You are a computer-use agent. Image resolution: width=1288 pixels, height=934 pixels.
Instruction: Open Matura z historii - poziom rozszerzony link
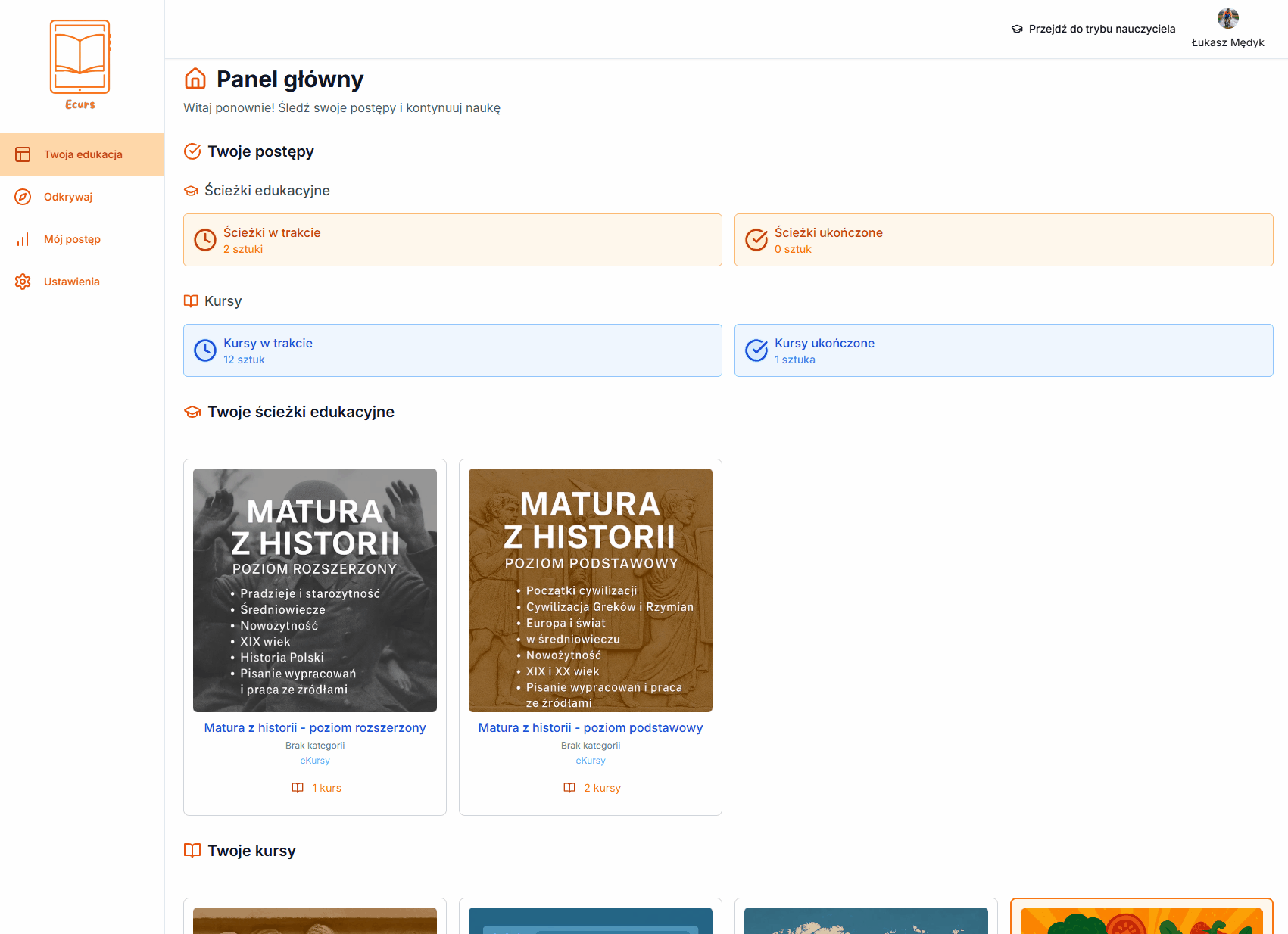[x=315, y=727]
